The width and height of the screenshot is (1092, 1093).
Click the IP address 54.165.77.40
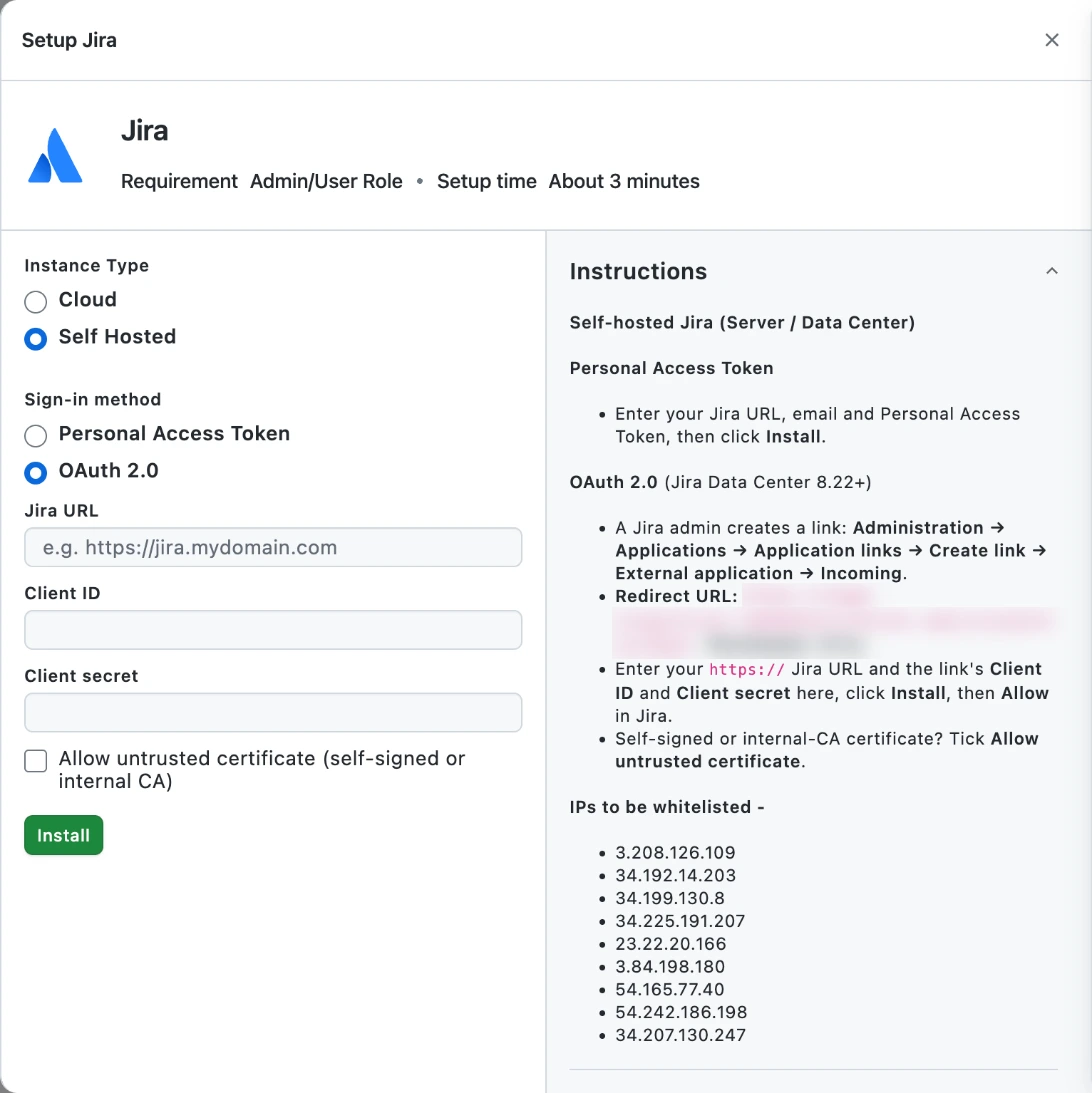click(x=670, y=989)
